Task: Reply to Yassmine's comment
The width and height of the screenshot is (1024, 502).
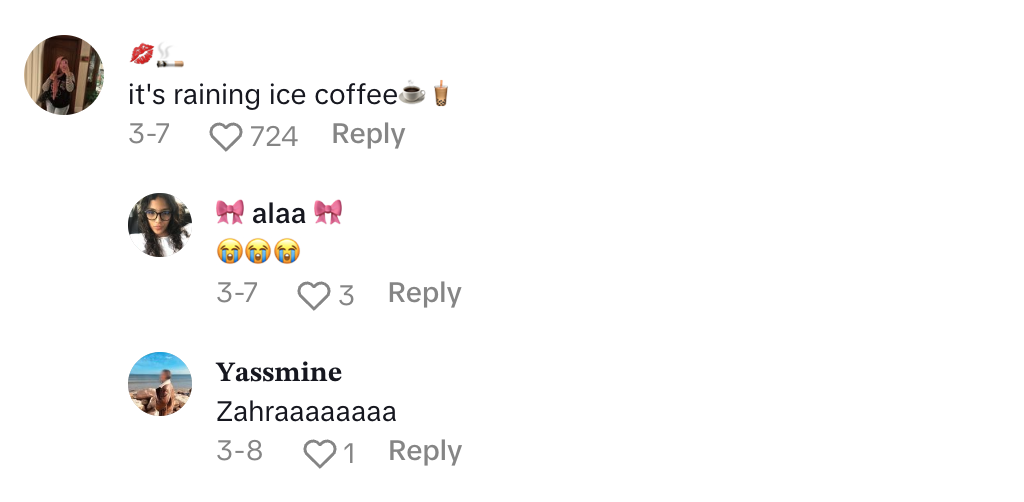Action: [x=425, y=452]
